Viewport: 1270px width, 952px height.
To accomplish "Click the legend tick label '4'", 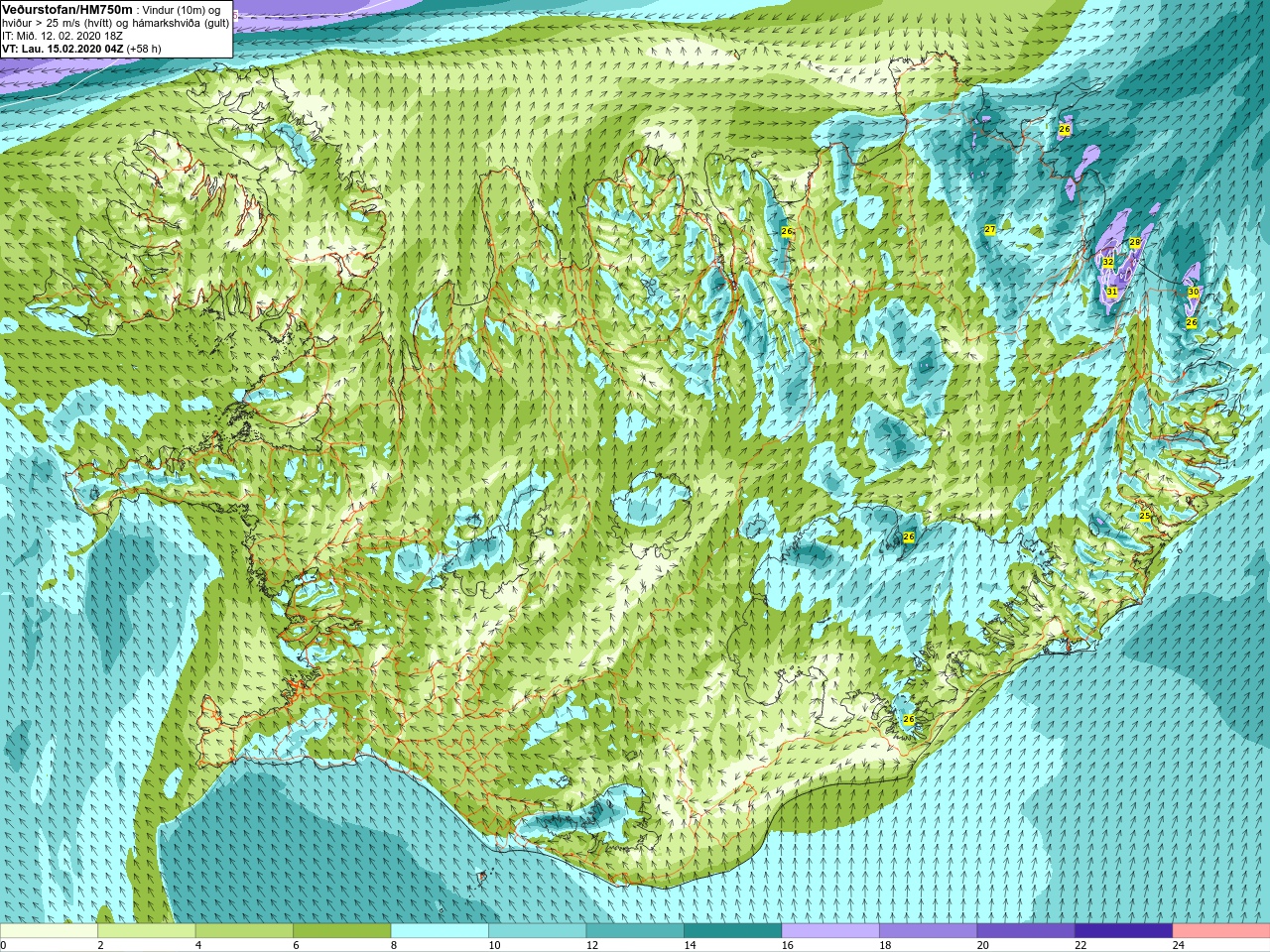I will (x=198, y=945).
